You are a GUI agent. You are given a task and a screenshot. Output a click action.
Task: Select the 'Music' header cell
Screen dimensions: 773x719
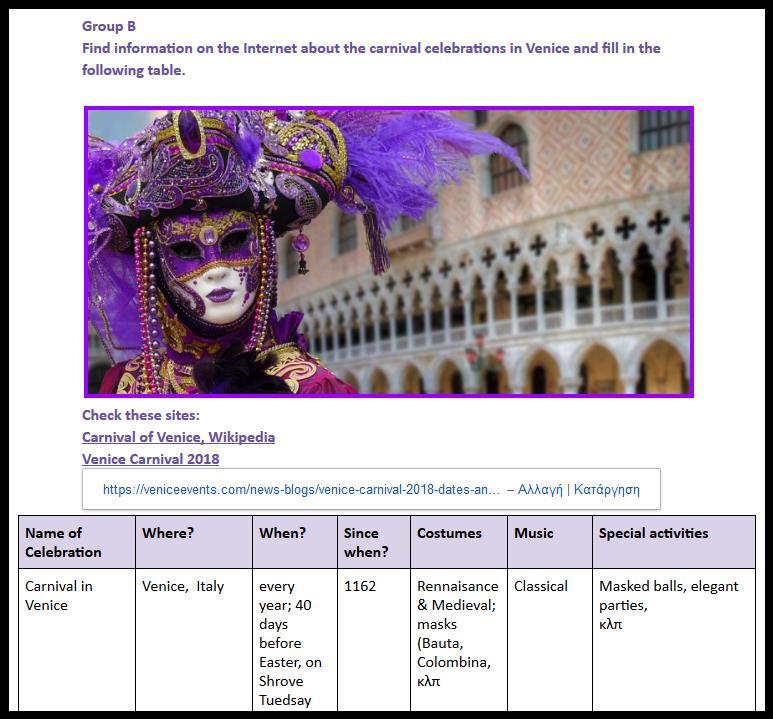tap(550, 542)
